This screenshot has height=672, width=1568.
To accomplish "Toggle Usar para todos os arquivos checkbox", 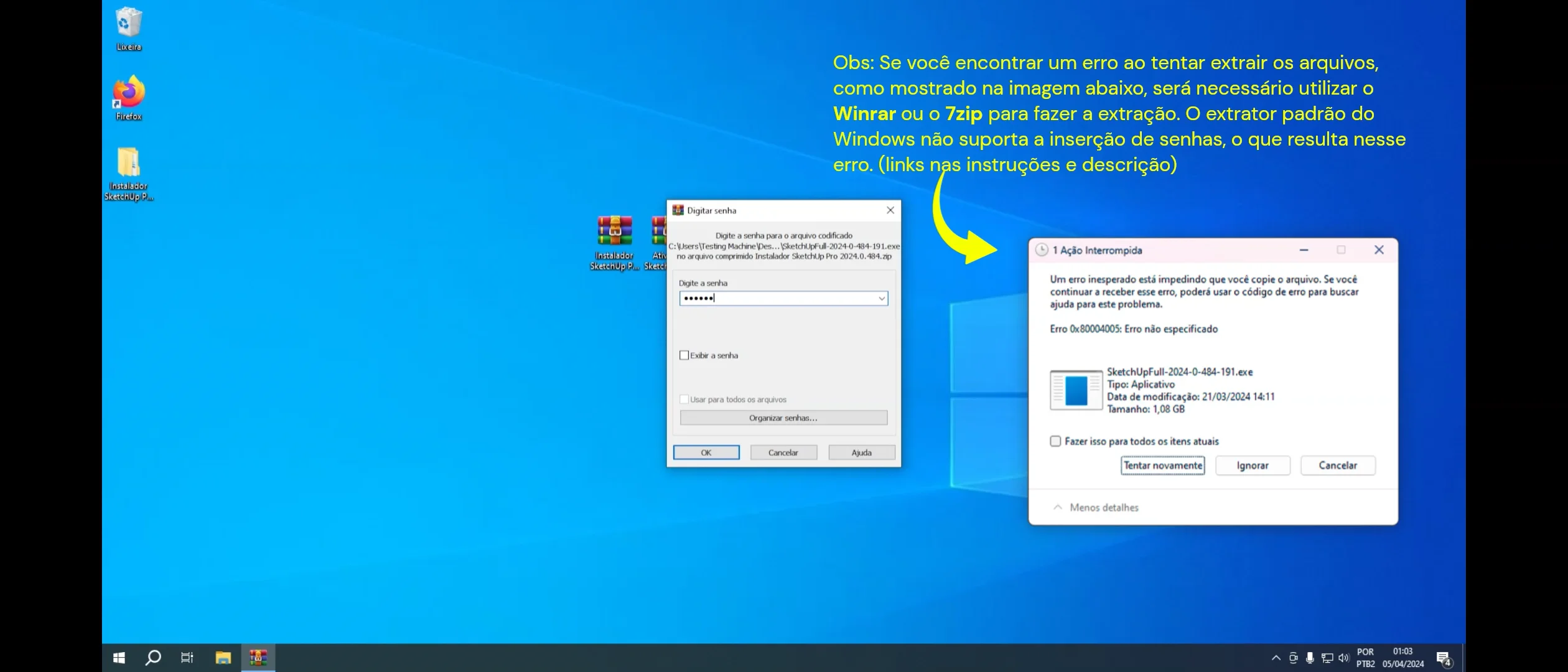I will (x=684, y=399).
